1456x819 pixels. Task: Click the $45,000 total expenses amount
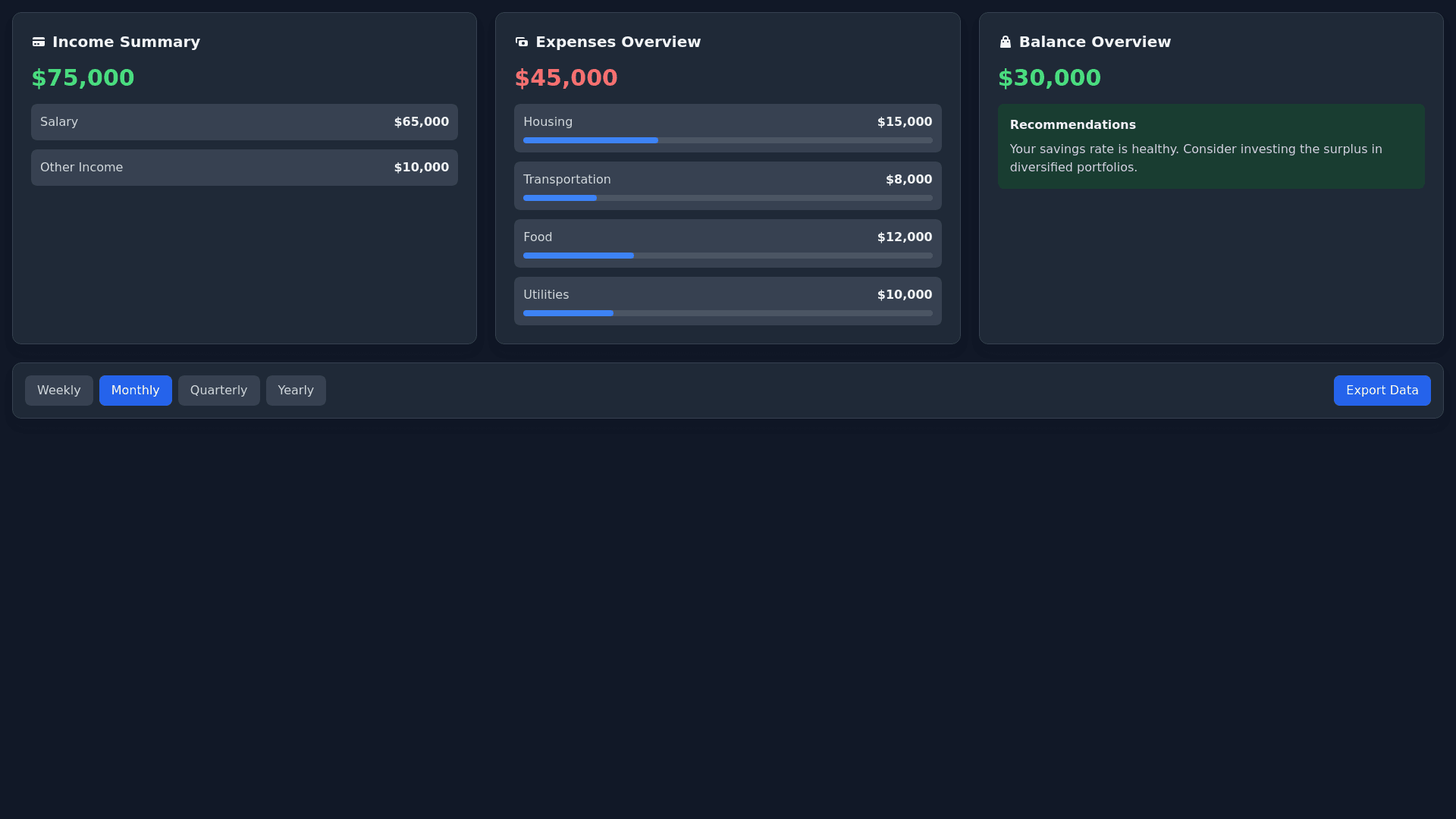tap(566, 77)
